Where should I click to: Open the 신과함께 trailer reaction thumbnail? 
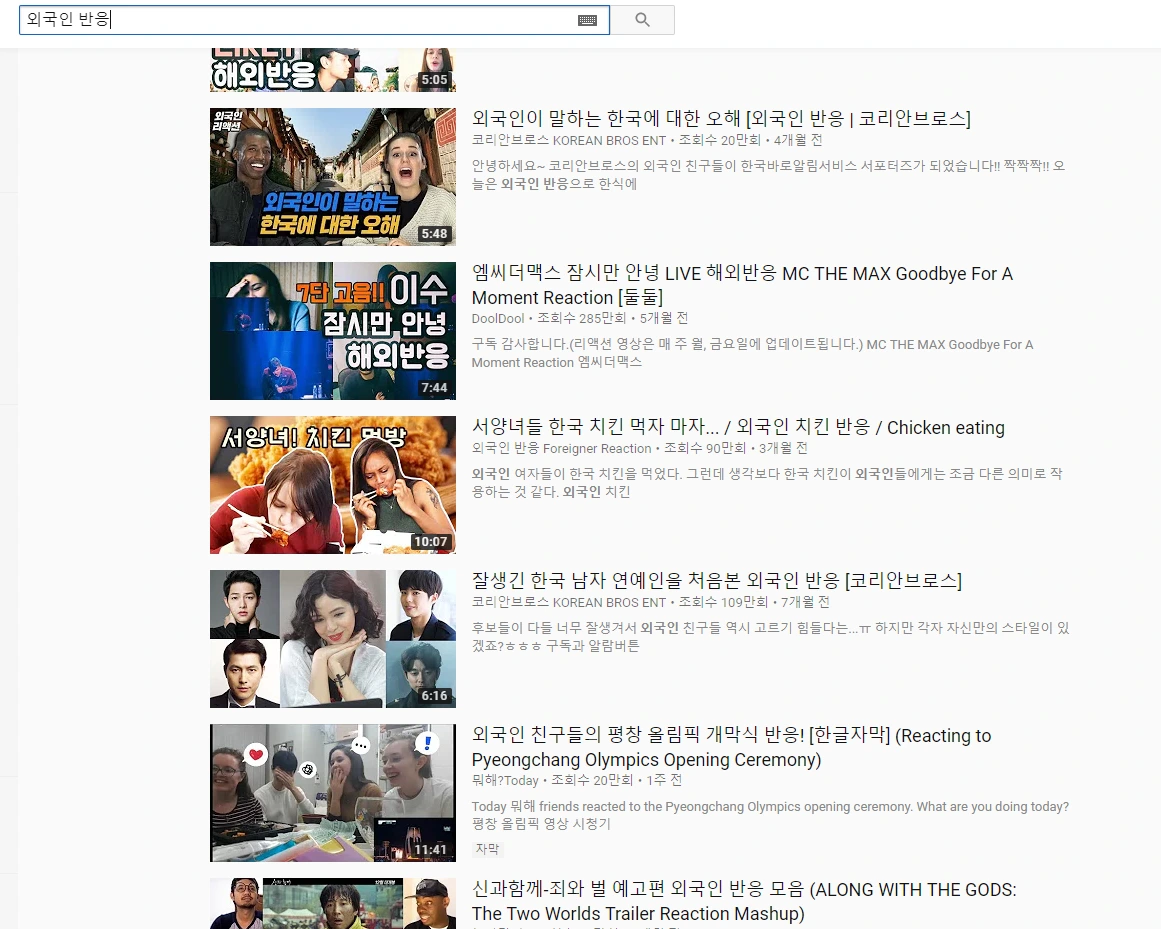tap(332, 905)
